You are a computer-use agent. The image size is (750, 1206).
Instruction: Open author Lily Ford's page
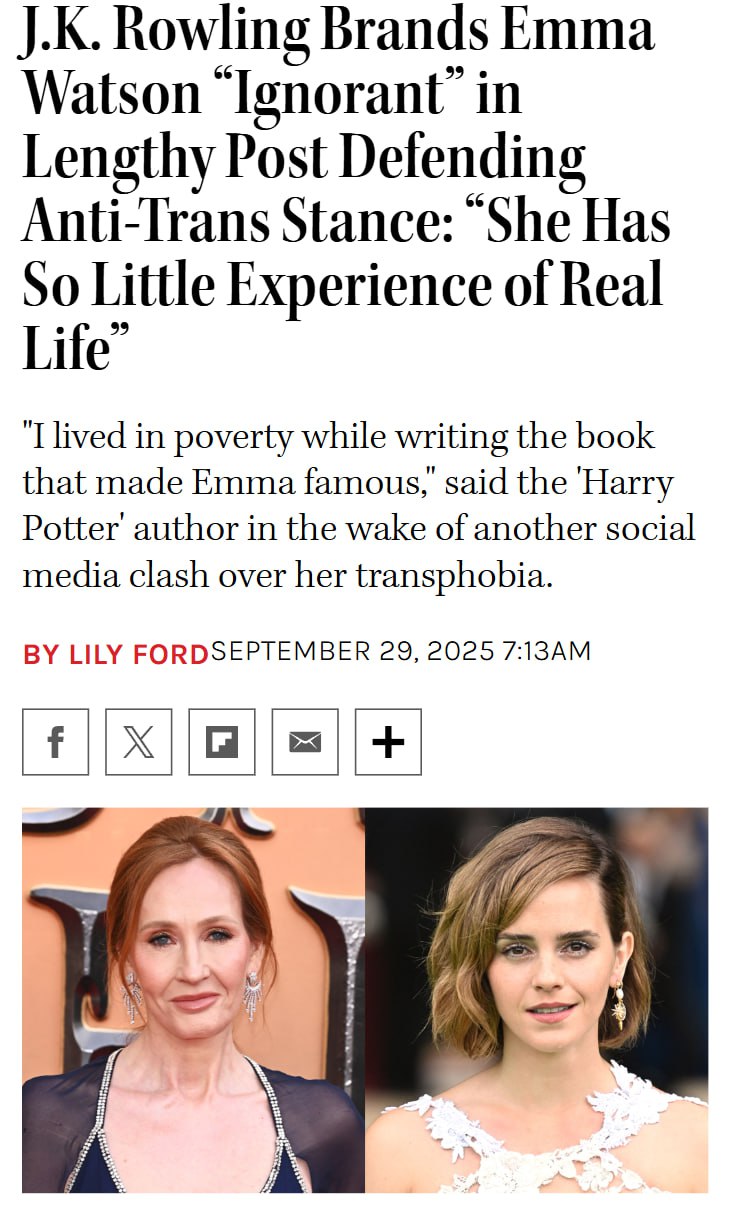(x=138, y=654)
